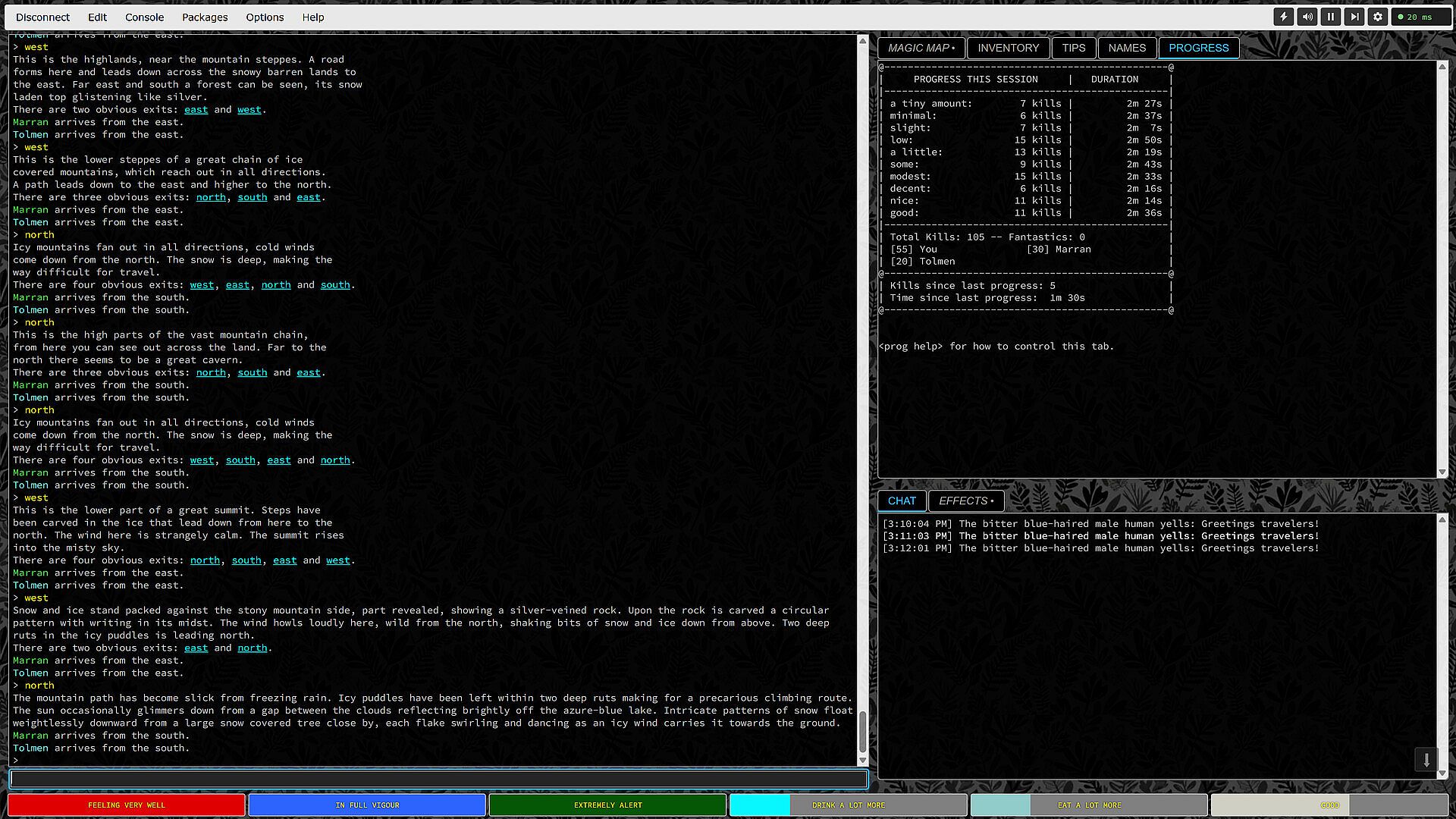Viewport: 1456px width, 819px height.
Task: Click the north exit link in the silver-veined rock room
Action: 253,648
